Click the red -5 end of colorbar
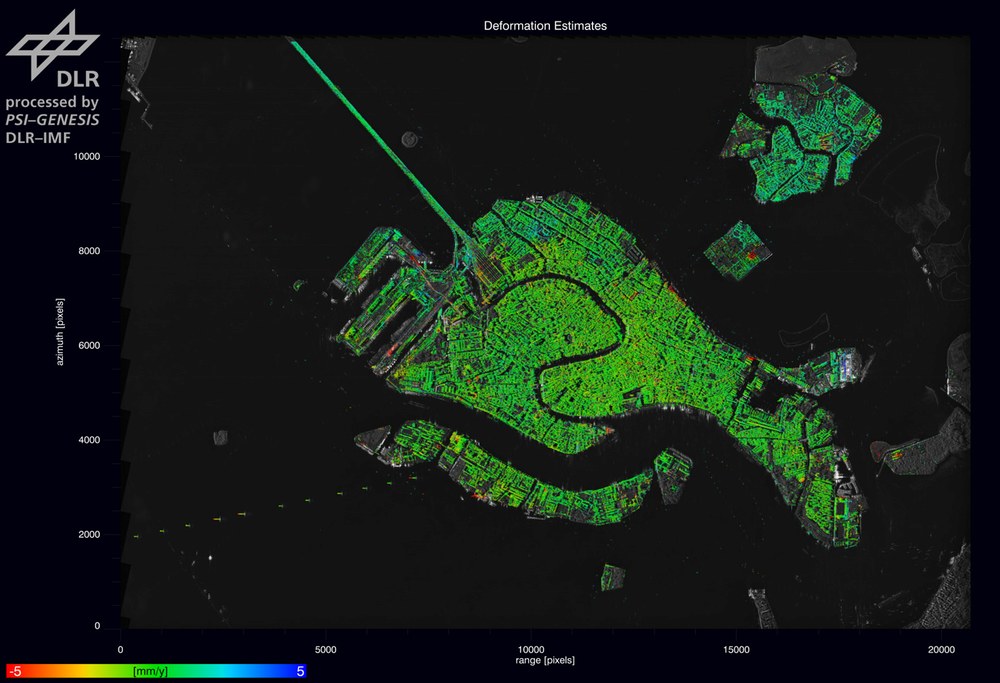The width and height of the screenshot is (1000, 683). [x=15, y=672]
